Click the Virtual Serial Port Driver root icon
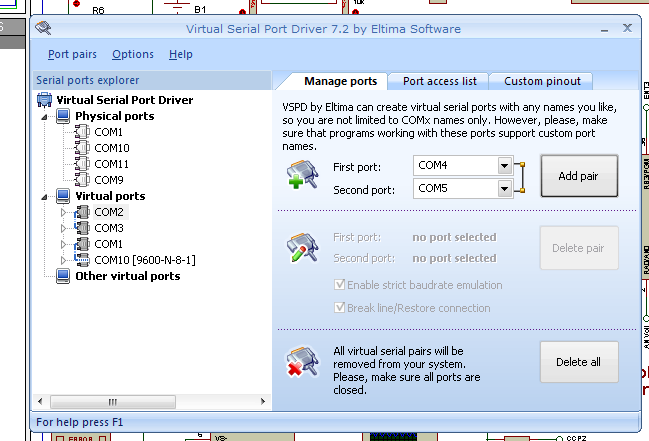Screen dimensions: 649x441 pos(45,100)
